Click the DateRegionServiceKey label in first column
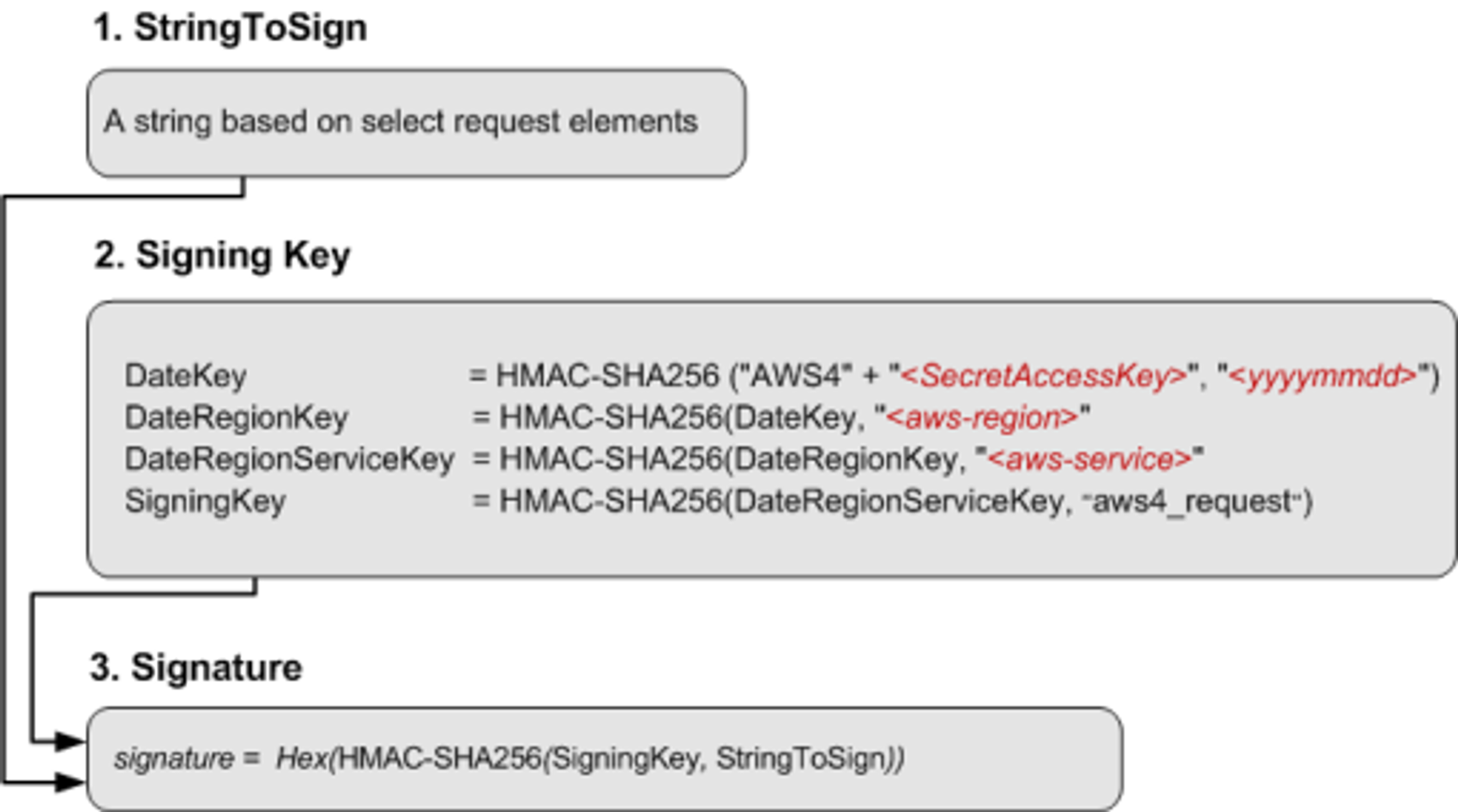 289,459
